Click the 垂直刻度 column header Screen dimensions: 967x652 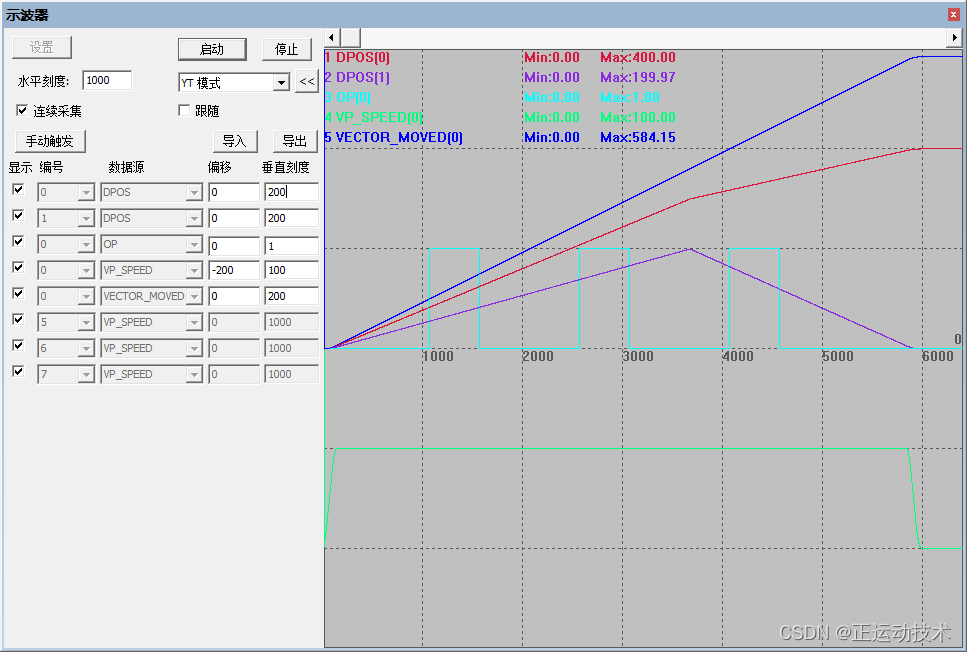click(286, 167)
